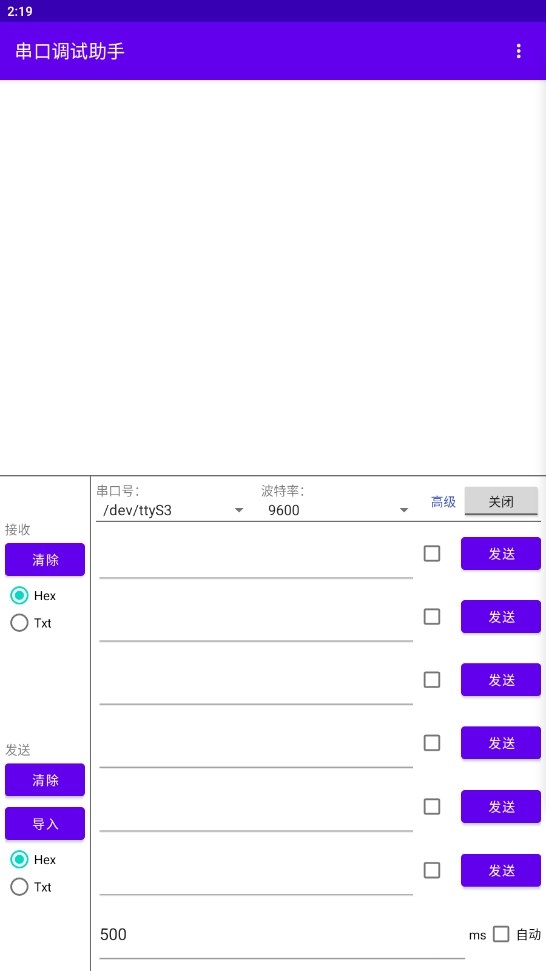Click 清除 button under 接收
546x971 pixels.
(x=45, y=560)
